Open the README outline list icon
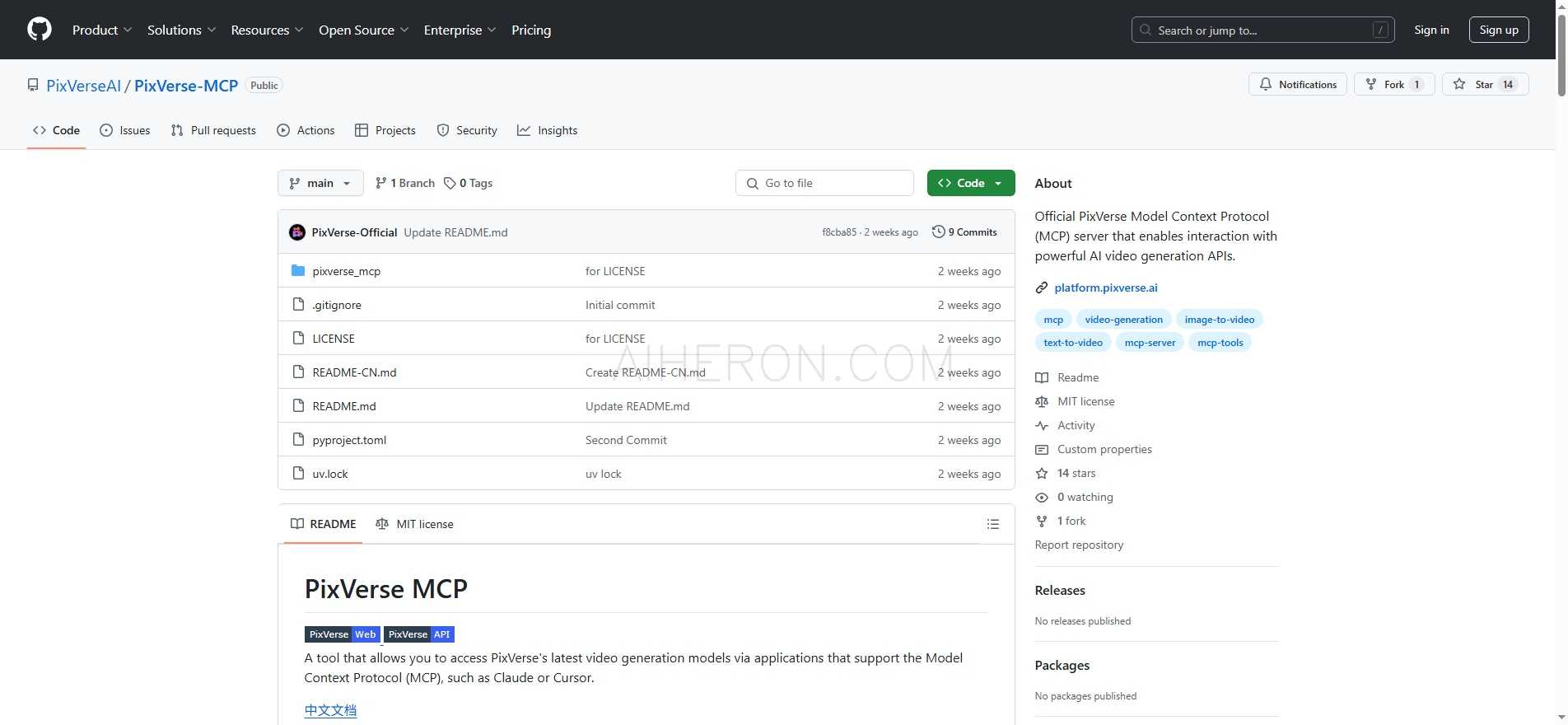Screen dimensions: 1568x725 (993, 524)
